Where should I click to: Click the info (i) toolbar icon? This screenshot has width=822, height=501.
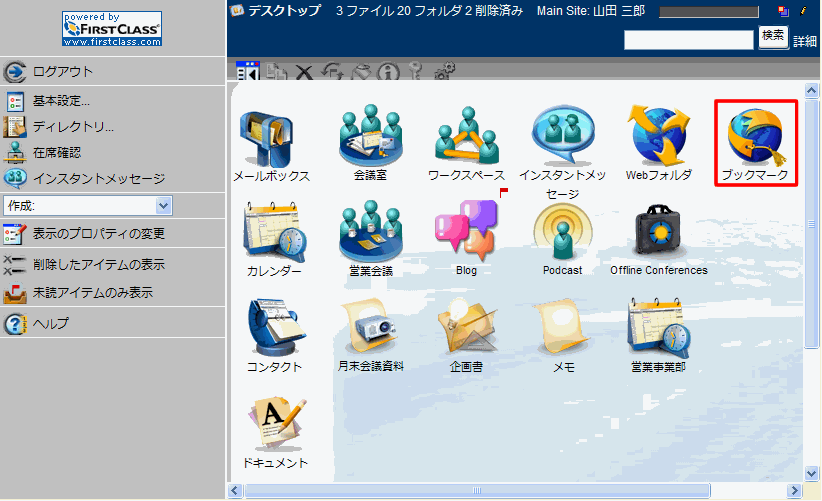point(388,72)
